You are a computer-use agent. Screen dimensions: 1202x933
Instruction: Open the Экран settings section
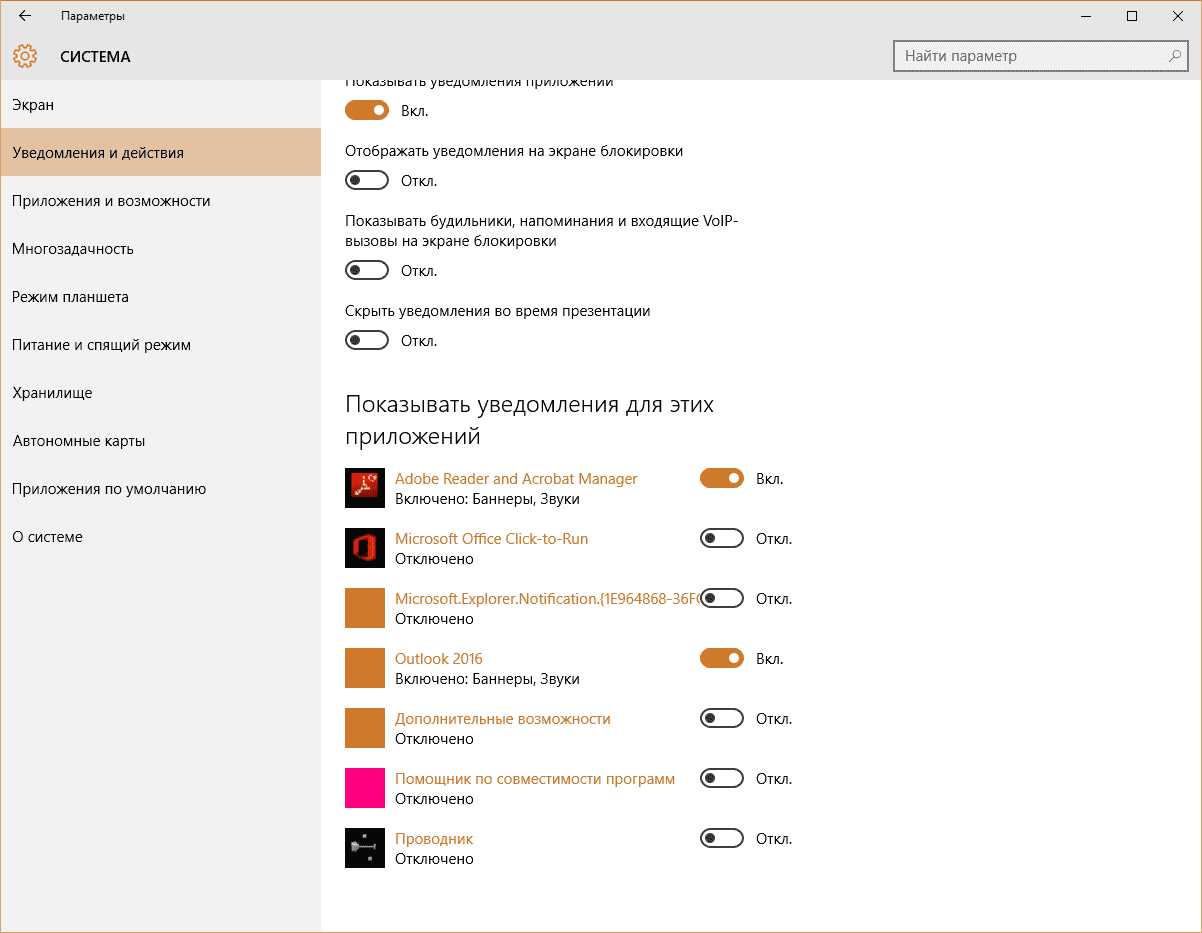33,105
